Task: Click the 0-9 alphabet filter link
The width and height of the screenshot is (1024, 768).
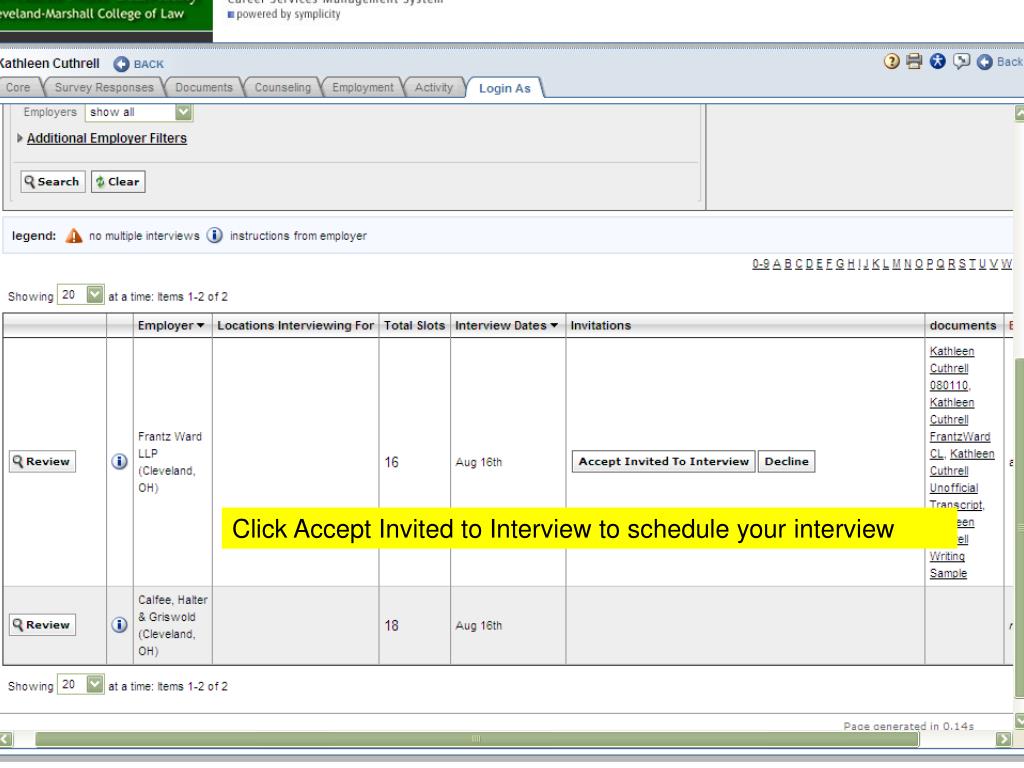Action: pos(760,264)
